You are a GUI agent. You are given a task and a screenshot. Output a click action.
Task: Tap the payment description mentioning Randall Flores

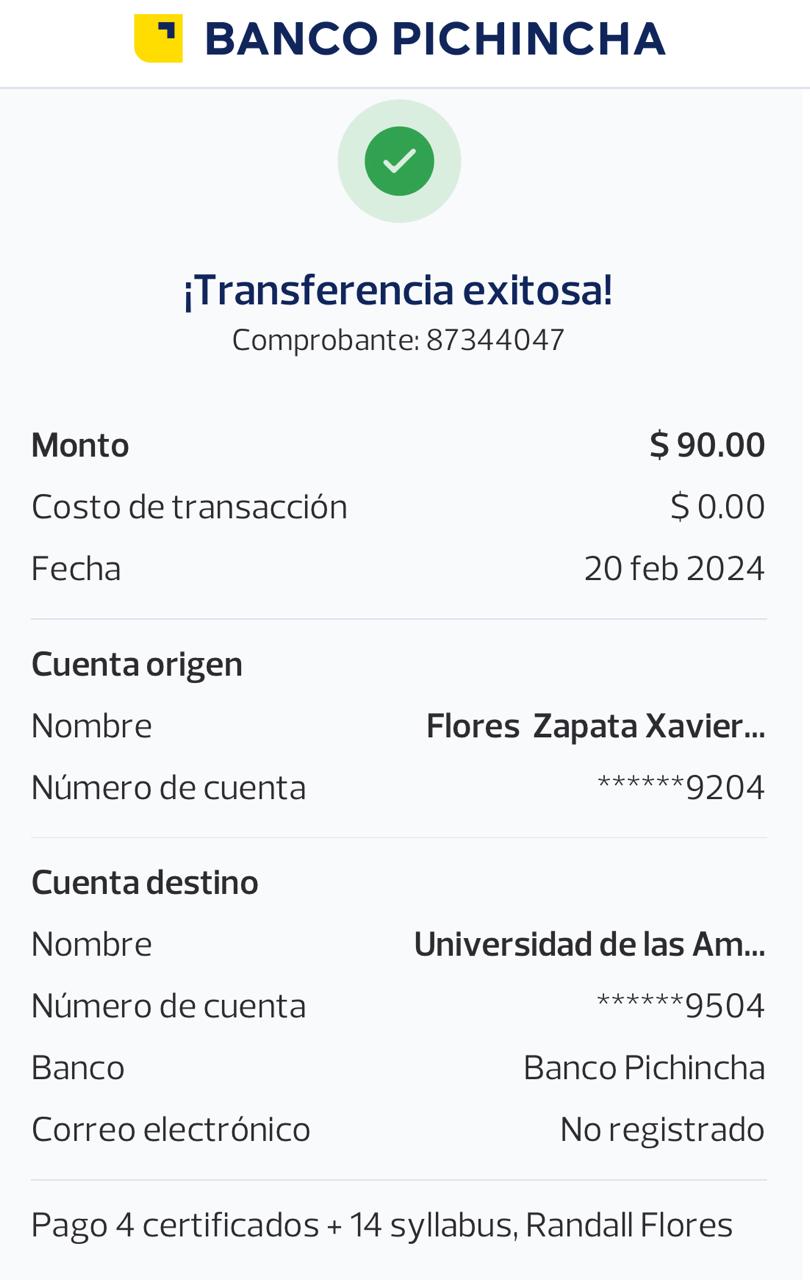382,1225
